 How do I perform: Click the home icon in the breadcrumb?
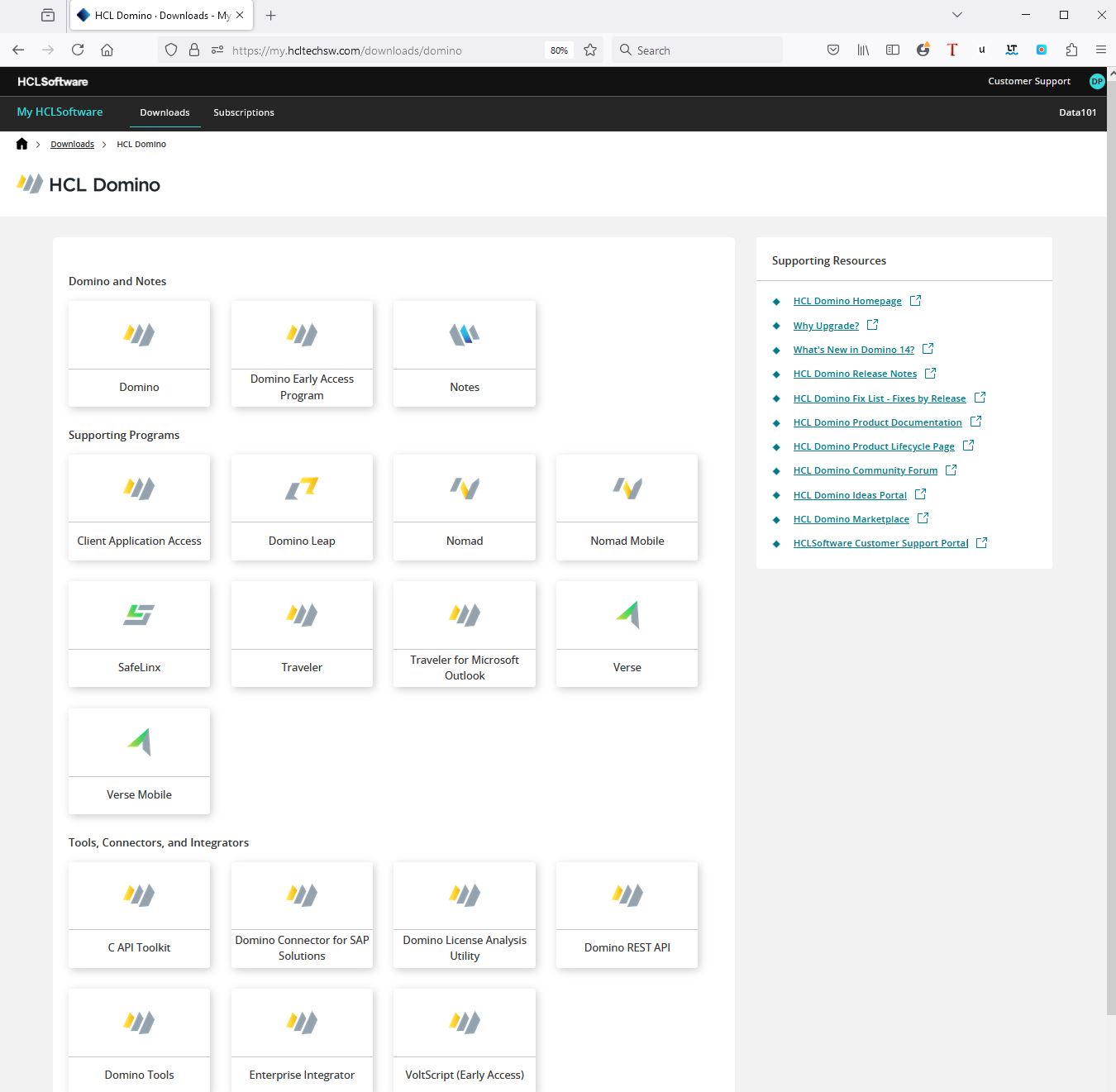pyautogui.click(x=22, y=143)
